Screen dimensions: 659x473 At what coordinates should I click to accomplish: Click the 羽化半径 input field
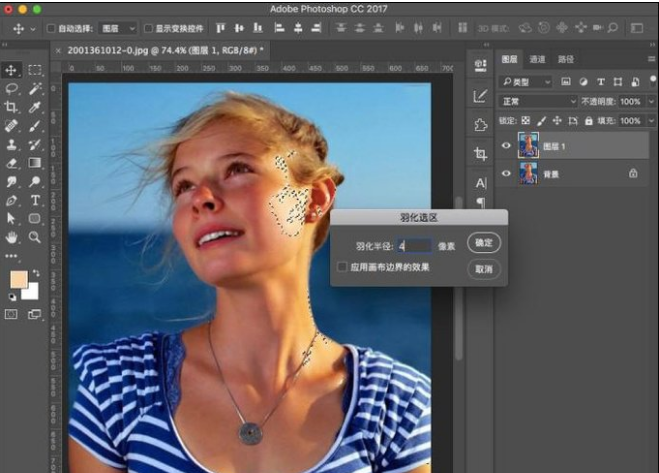point(414,244)
